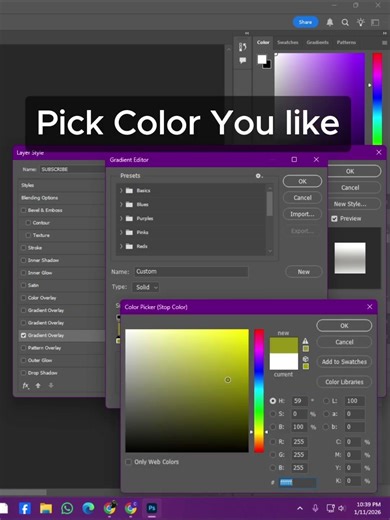Click the gradient Name field showing Custom
Viewport: 390px width, 520px height.
pyautogui.click(x=191, y=272)
